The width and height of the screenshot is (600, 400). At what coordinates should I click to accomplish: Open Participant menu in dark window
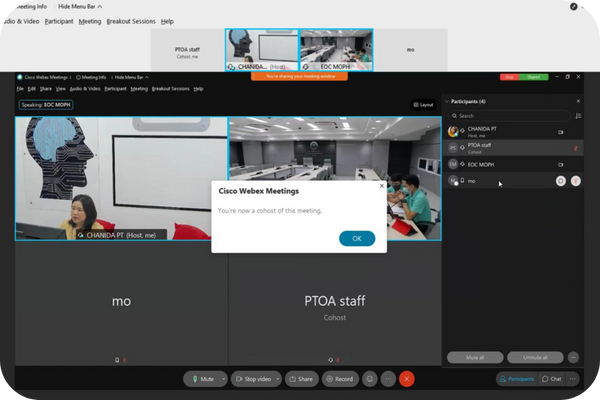(115, 89)
